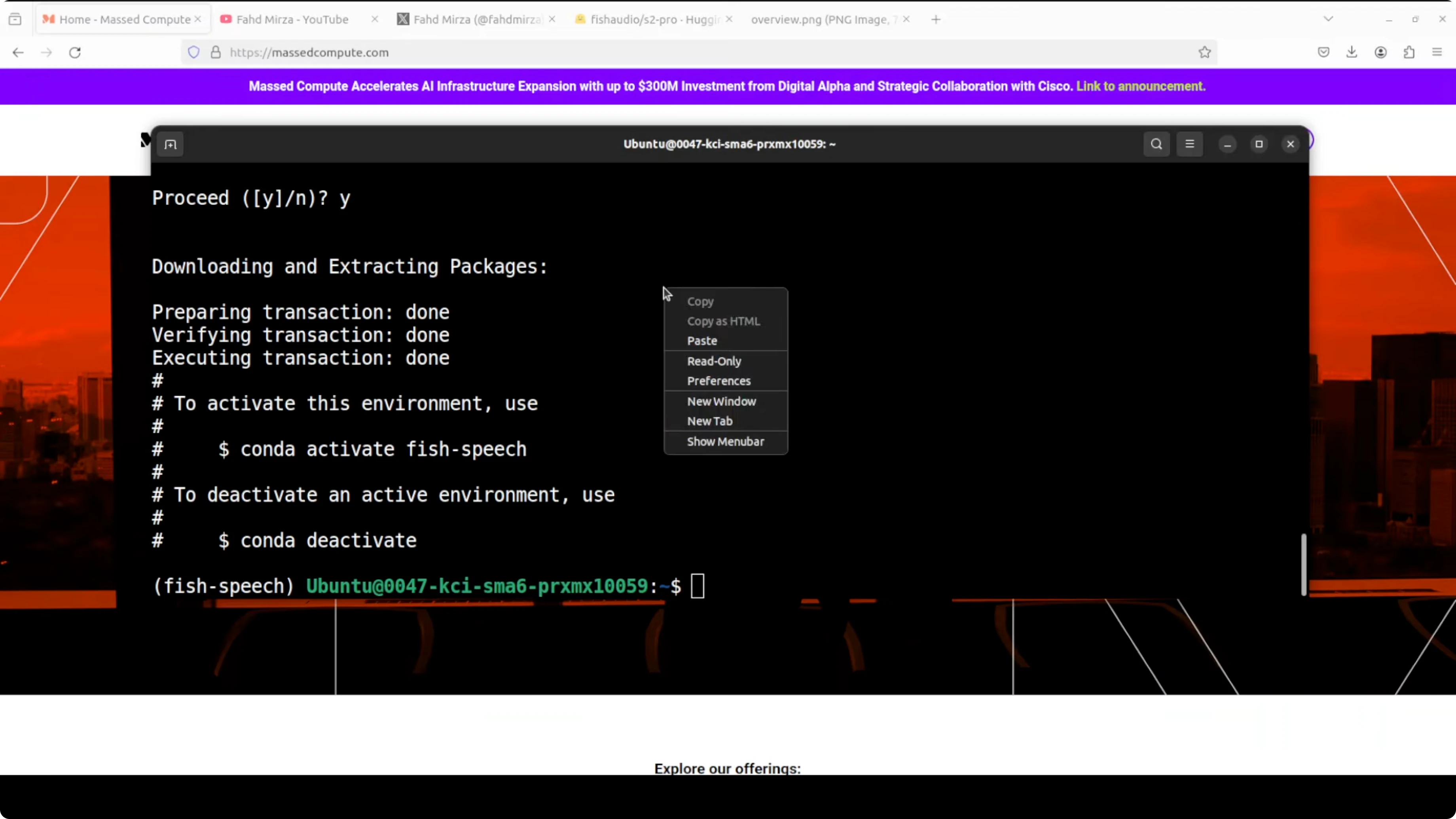Open the list all tabs dropdown
The height and width of the screenshot is (819, 1456).
coord(1328,19)
